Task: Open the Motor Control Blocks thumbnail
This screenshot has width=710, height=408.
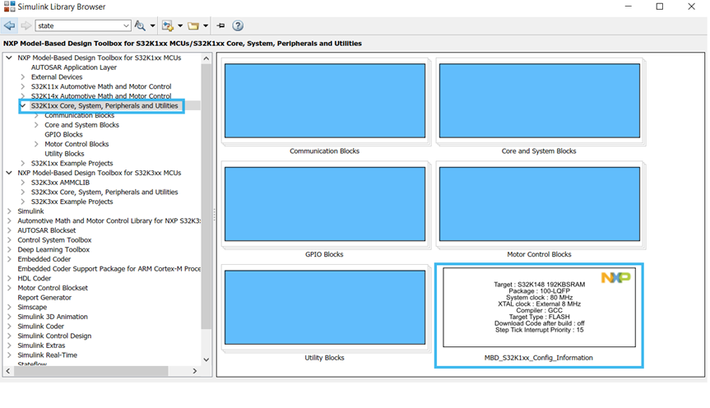Action: [539, 204]
